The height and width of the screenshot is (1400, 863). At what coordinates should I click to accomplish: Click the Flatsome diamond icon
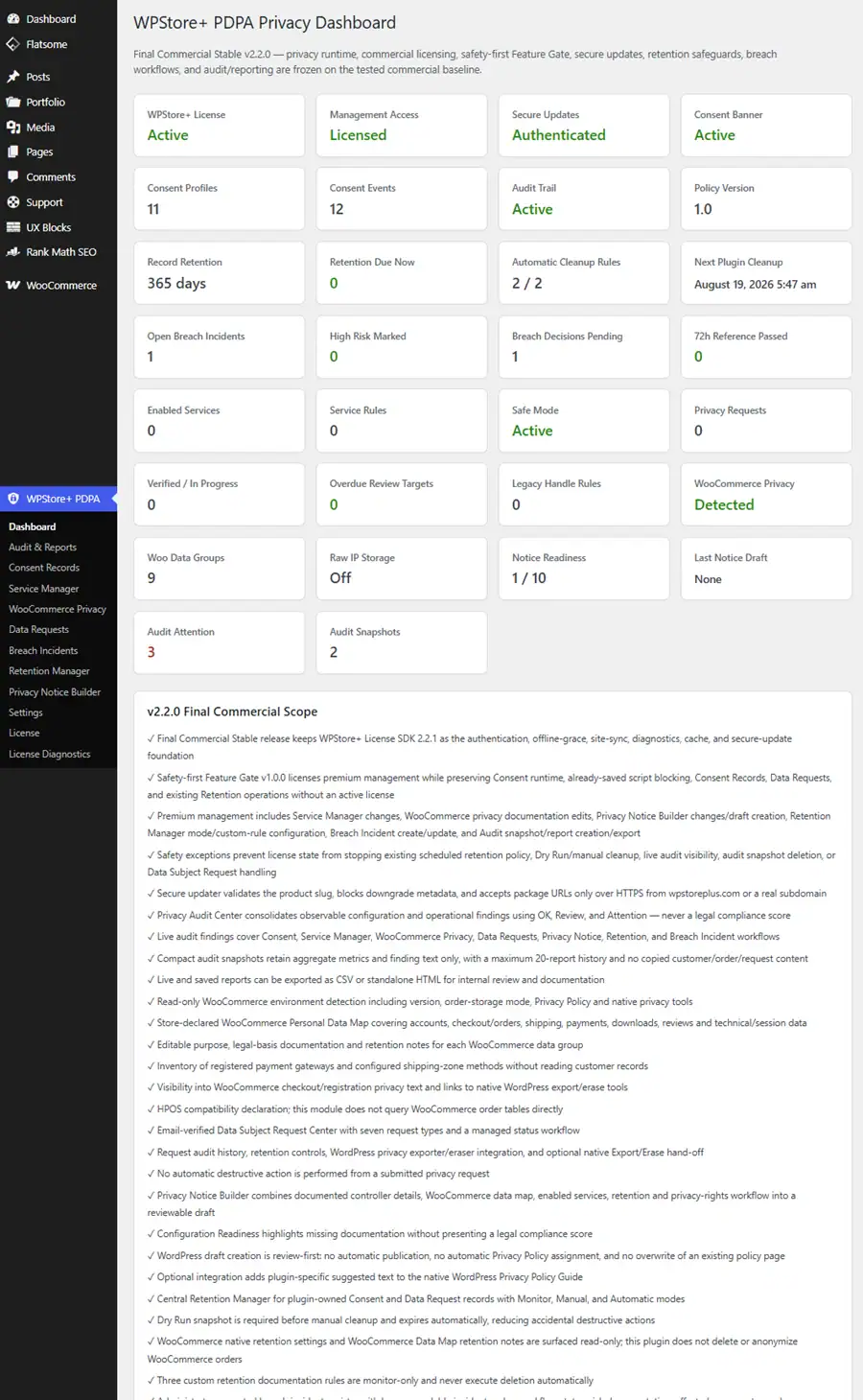(13, 44)
